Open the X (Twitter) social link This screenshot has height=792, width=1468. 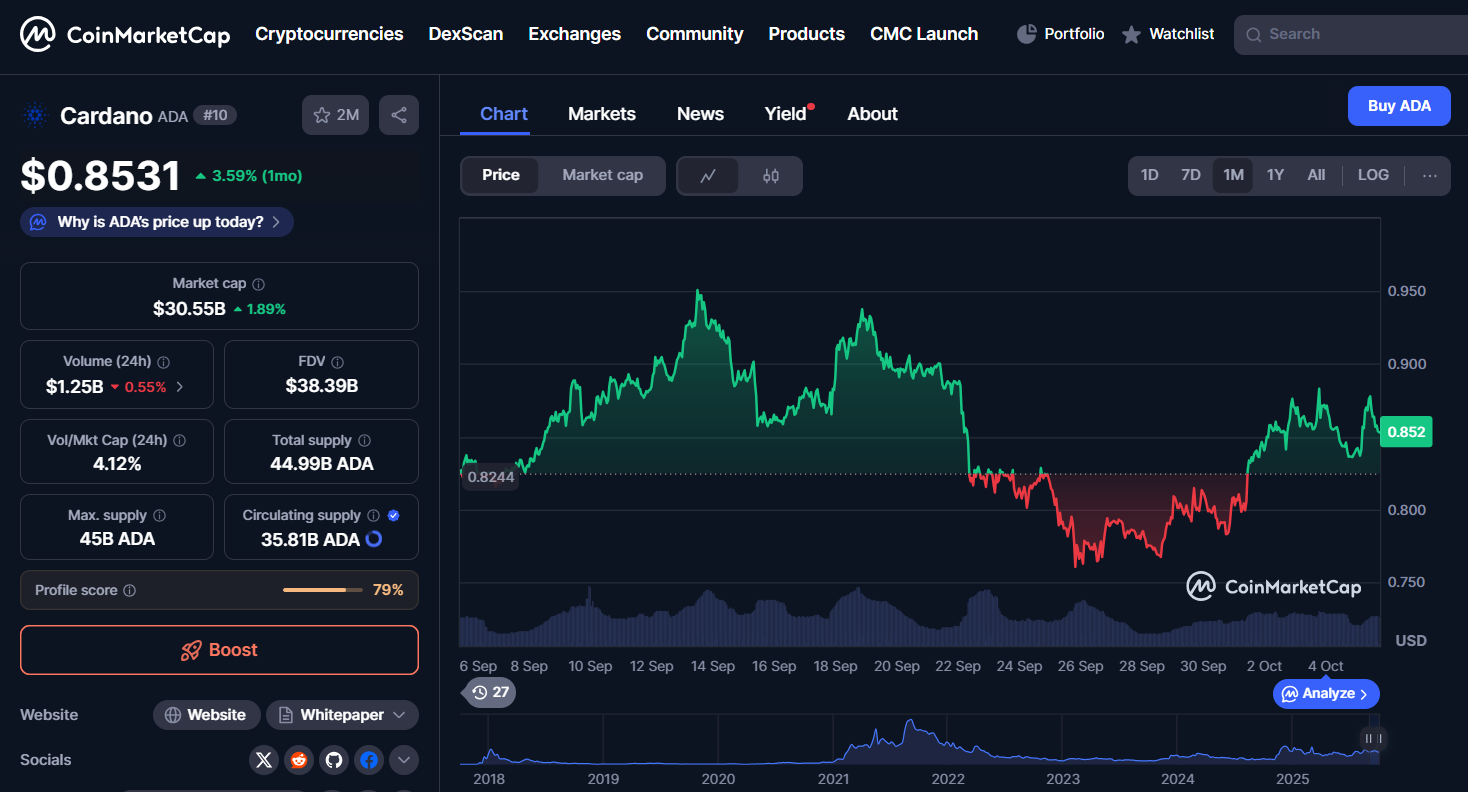point(264,760)
